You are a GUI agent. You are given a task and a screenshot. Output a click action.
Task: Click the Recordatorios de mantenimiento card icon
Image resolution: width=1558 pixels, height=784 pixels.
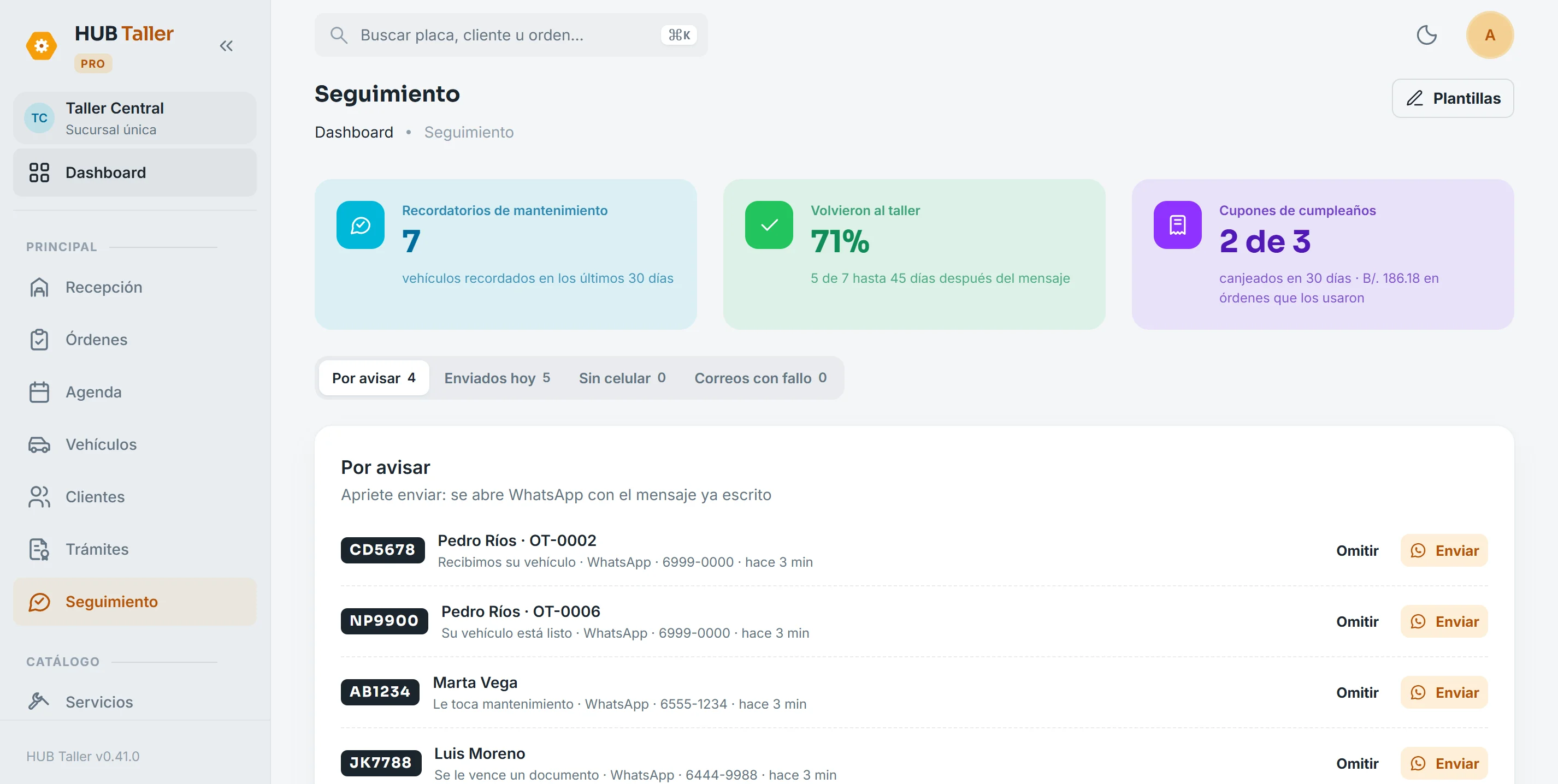(361, 225)
